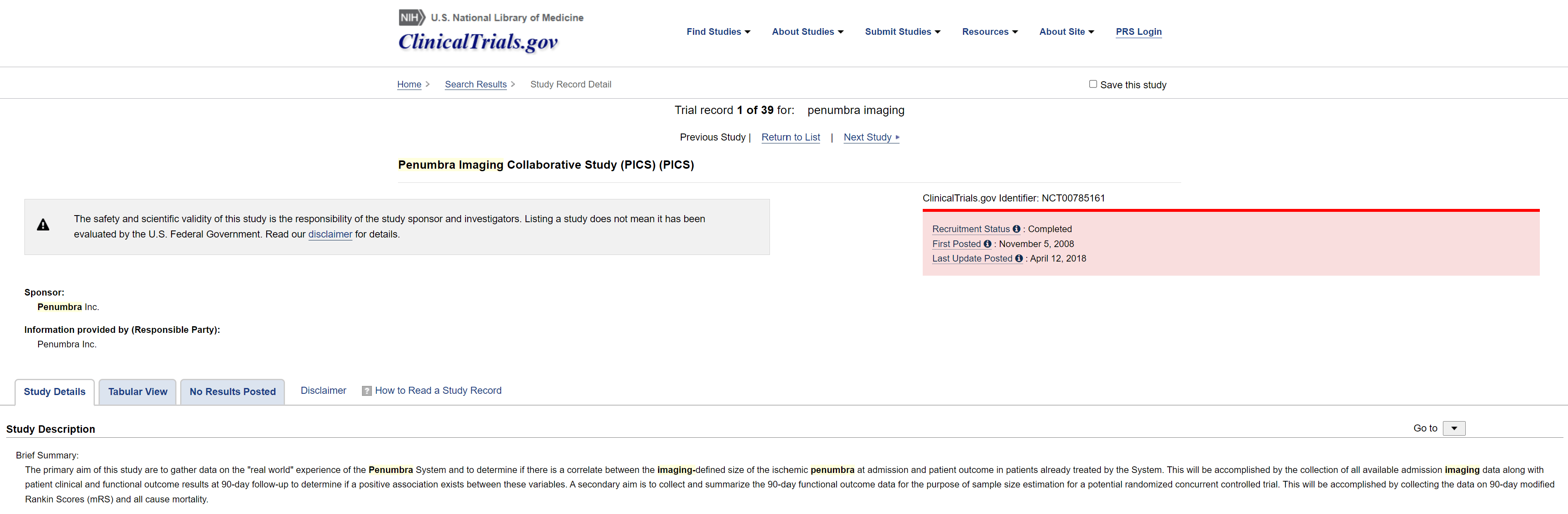Click 'April 12, 2018' last update date

click(x=1058, y=258)
